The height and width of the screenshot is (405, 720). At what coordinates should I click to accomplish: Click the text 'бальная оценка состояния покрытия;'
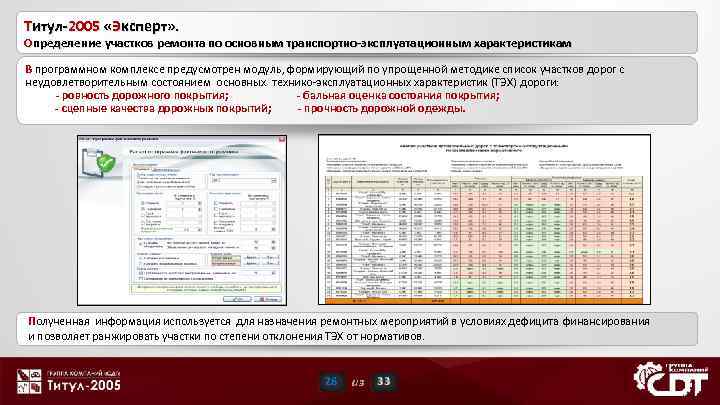tap(401, 96)
